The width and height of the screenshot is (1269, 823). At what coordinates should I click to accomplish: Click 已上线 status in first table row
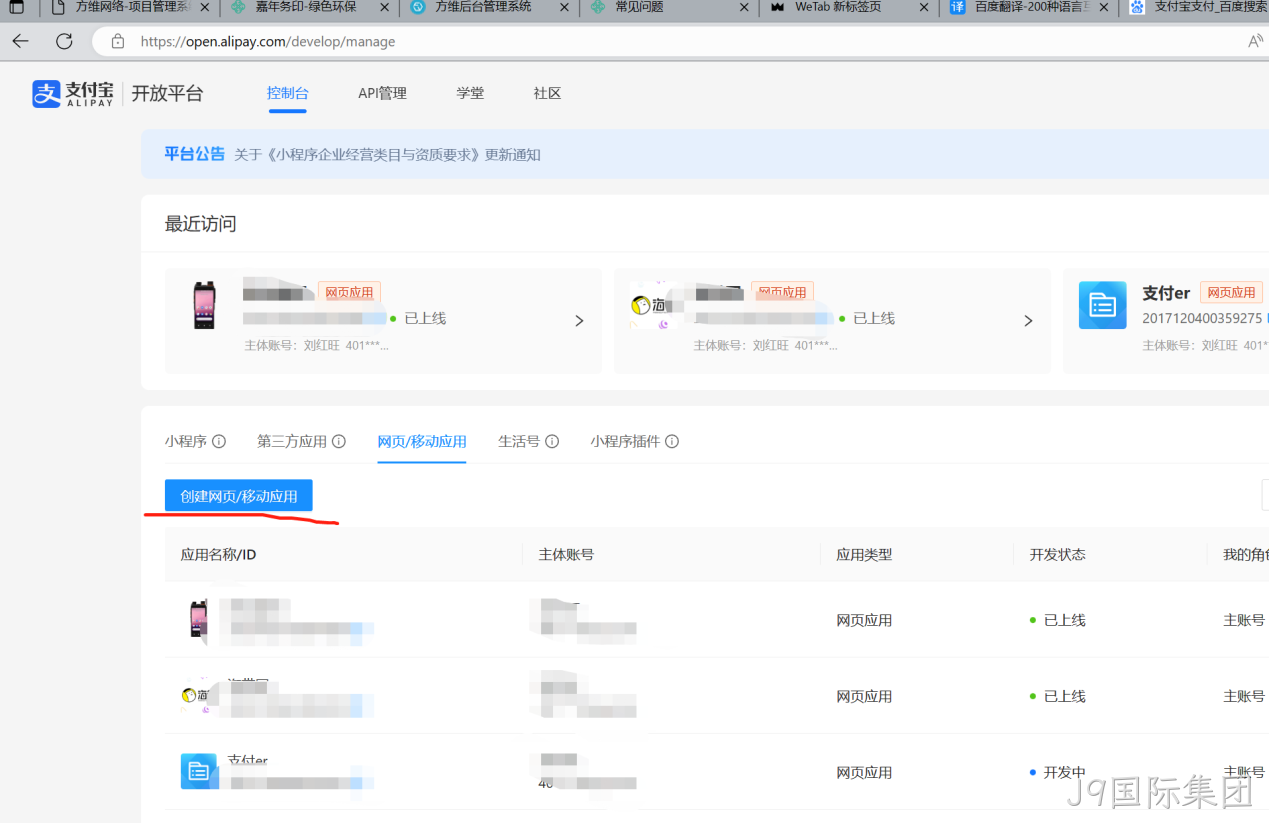tap(1064, 620)
